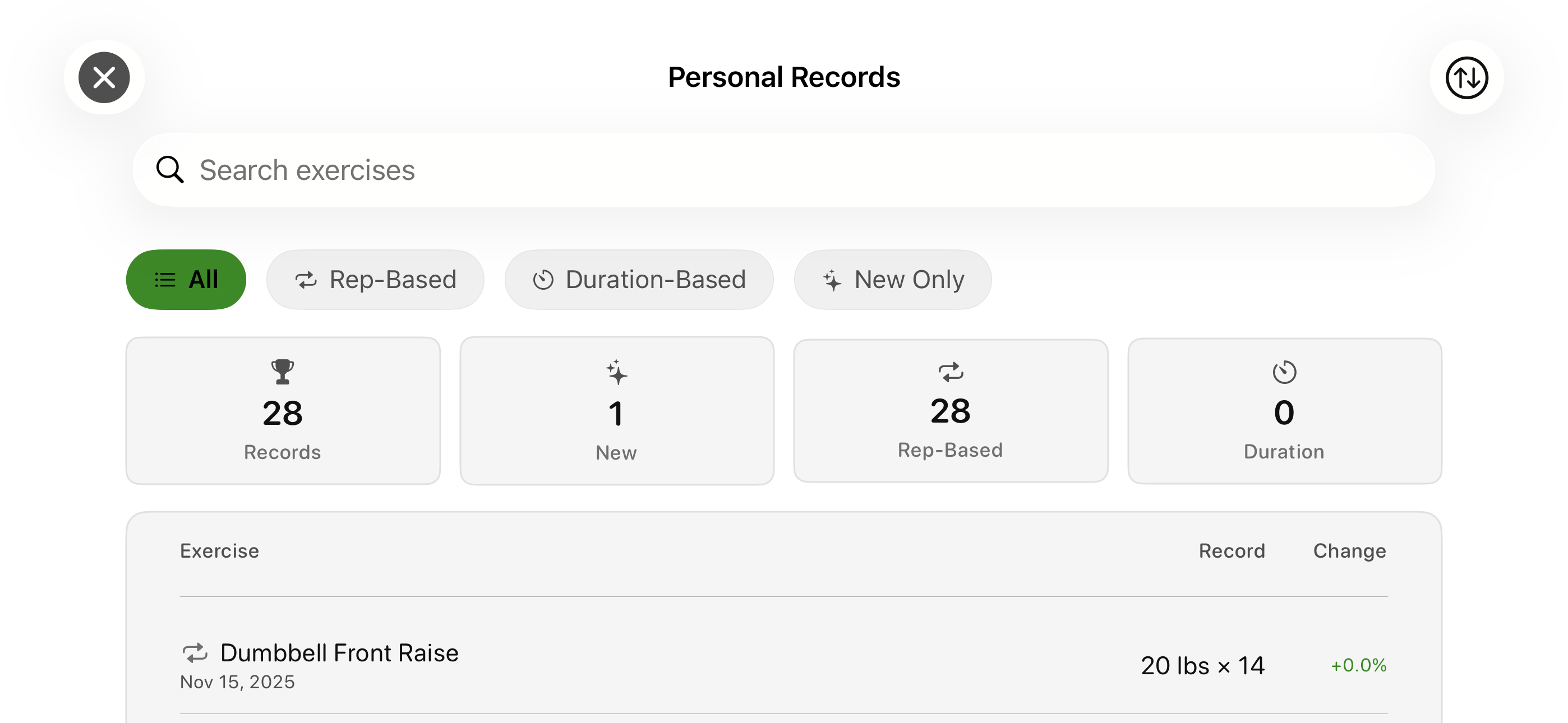
Task: Click the magnifying glass search icon
Action: point(170,170)
